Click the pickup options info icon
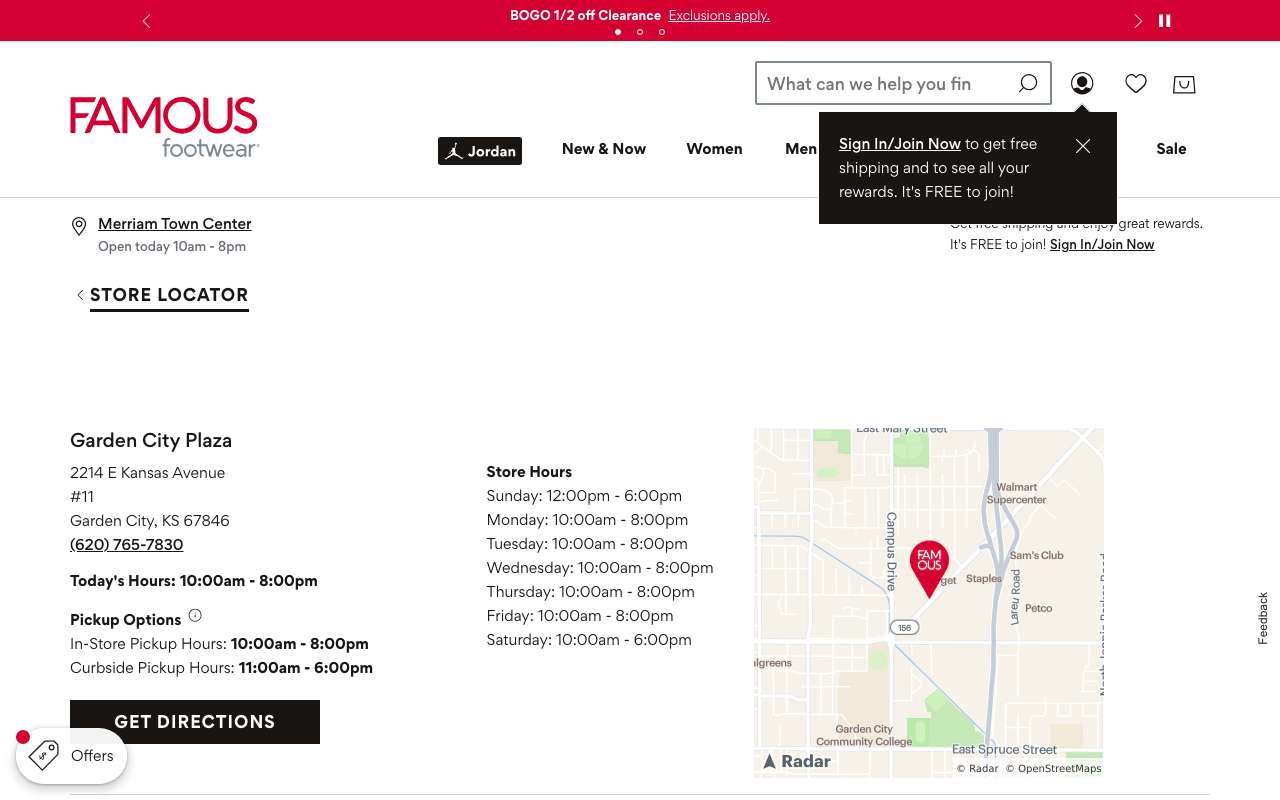Screen dimensions: 1280x800 click(195, 616)
